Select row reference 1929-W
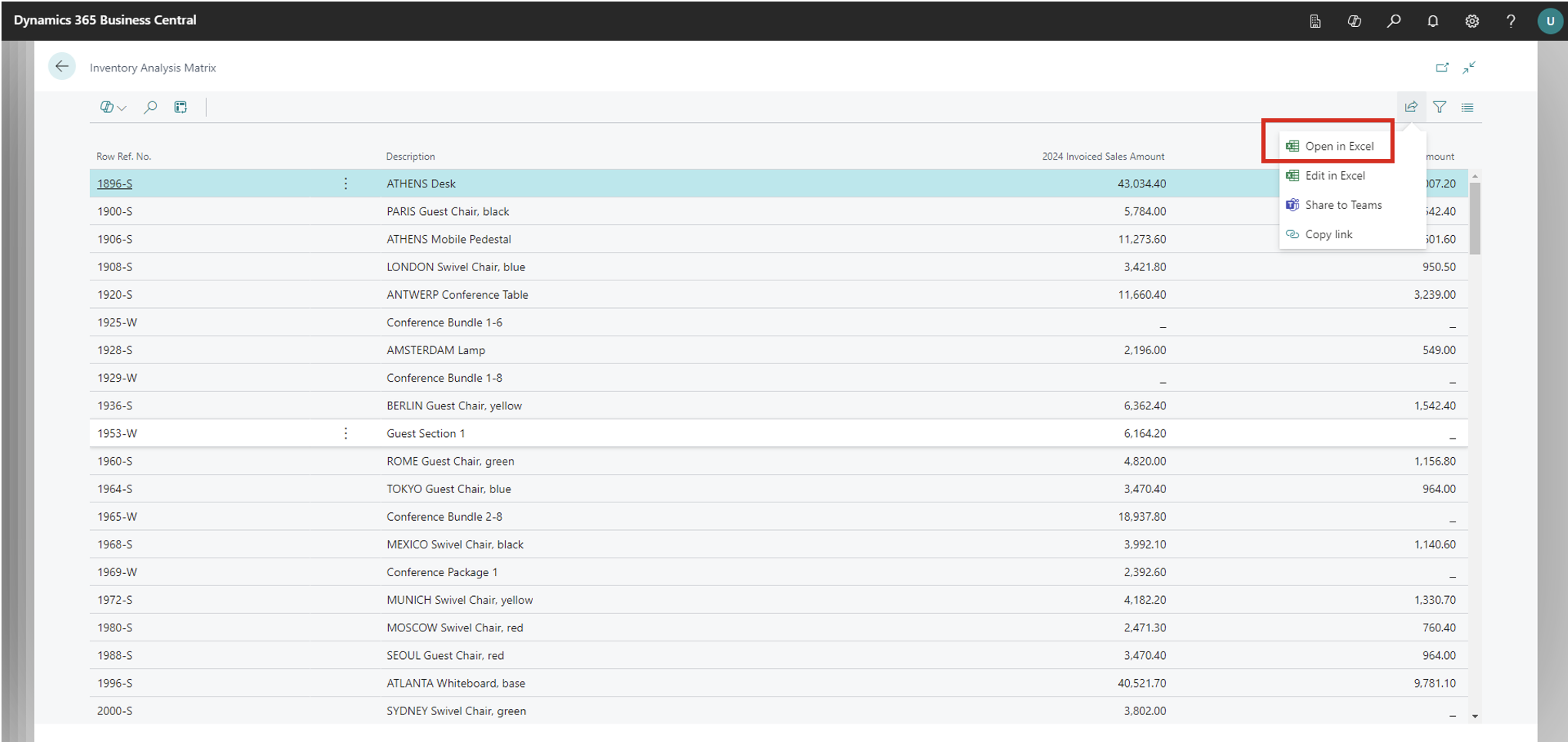This screenshot has width=1568, height=742. point(117,378)
